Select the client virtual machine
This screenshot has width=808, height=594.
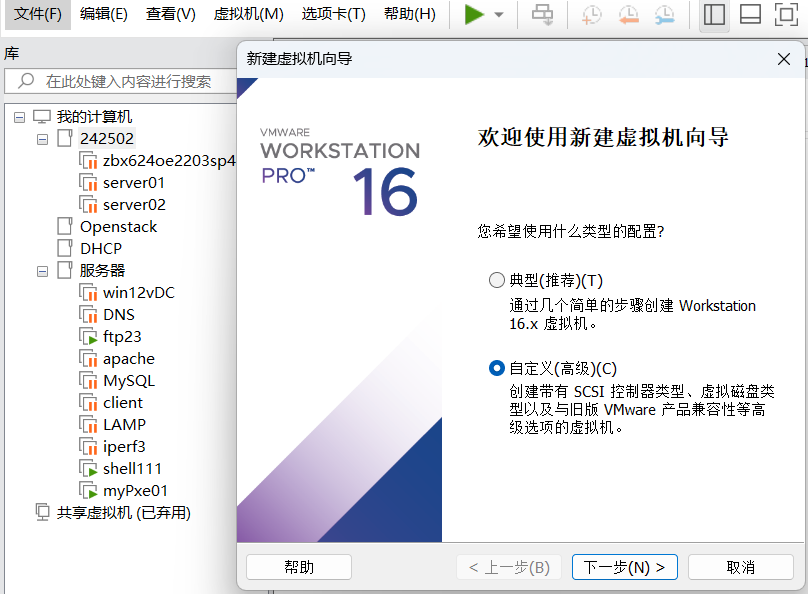(123, 402)
